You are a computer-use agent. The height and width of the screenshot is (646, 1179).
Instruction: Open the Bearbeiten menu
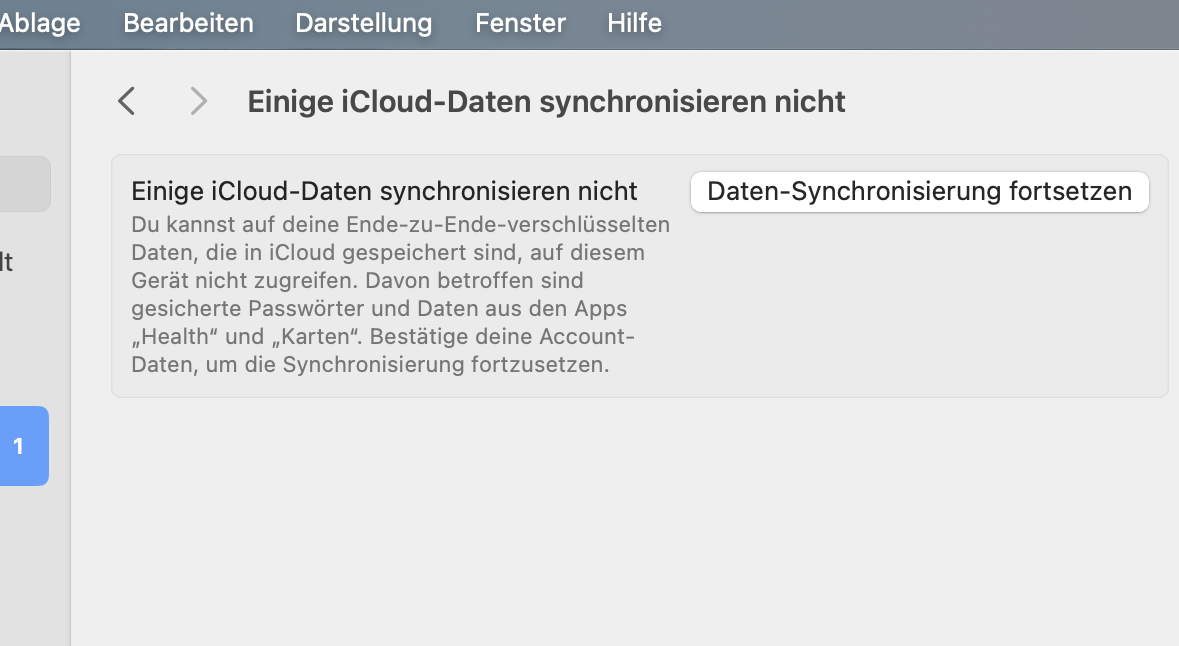coord(188,23)
